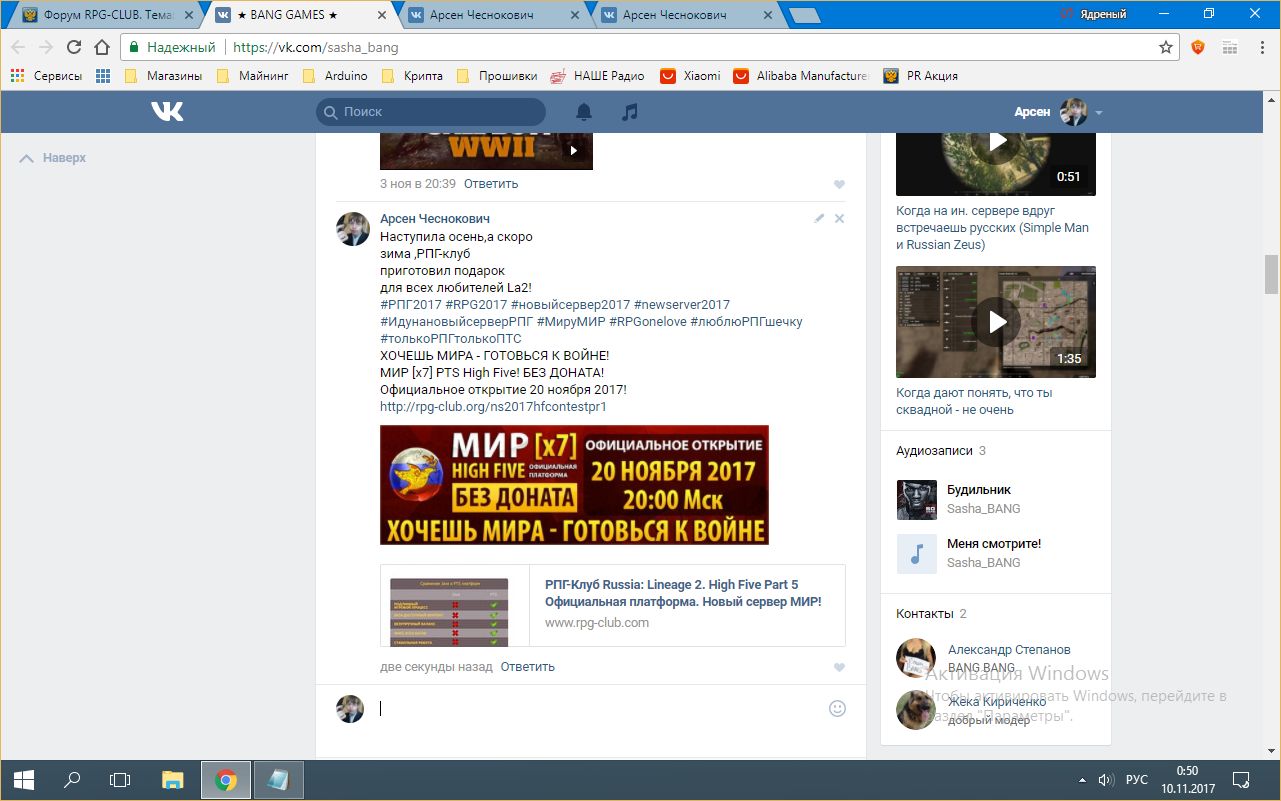
Task: Show hidden tray icons
Action: click(1082, 779)
